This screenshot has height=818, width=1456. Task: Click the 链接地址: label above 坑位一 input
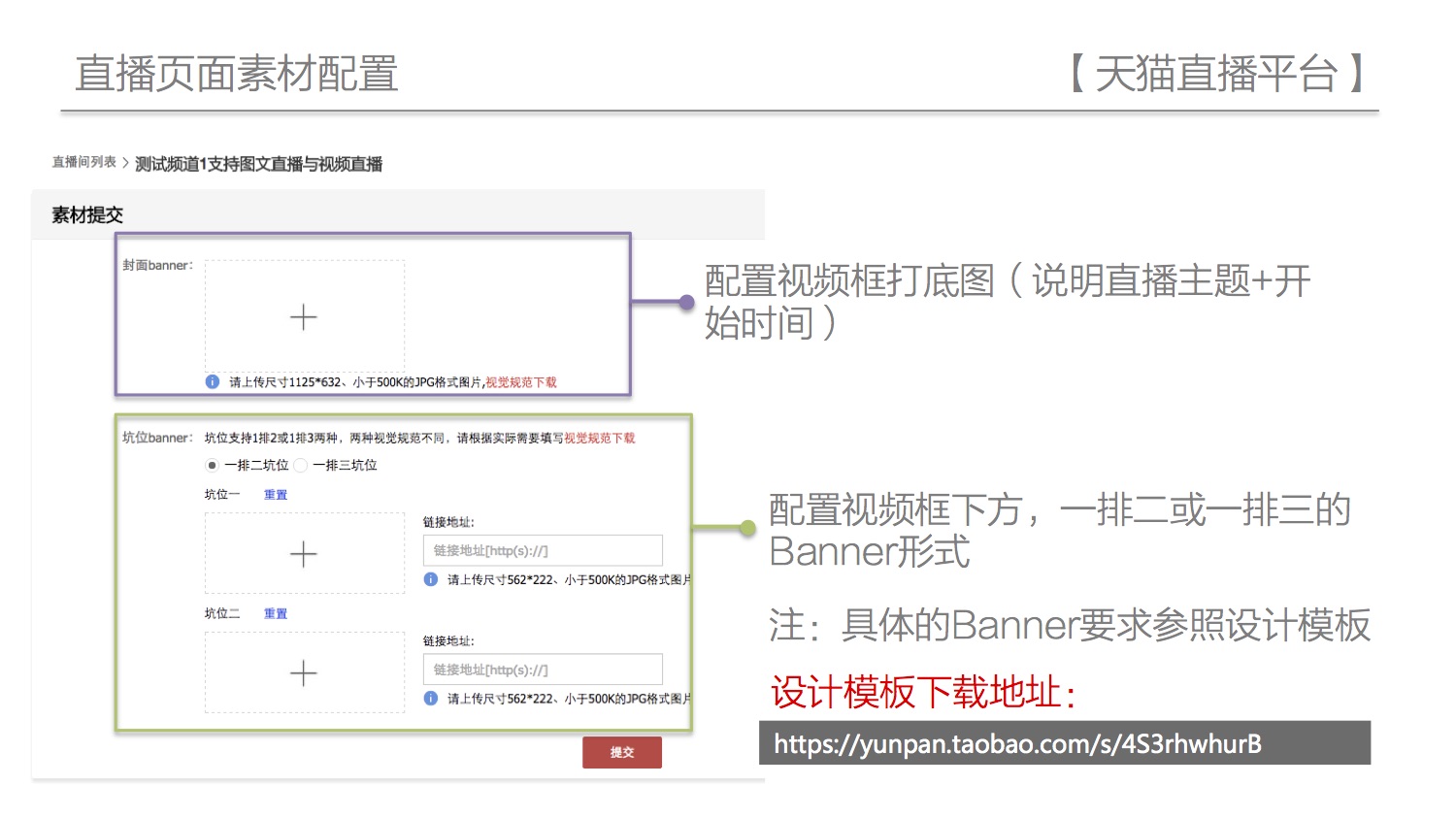click(448, 522)
